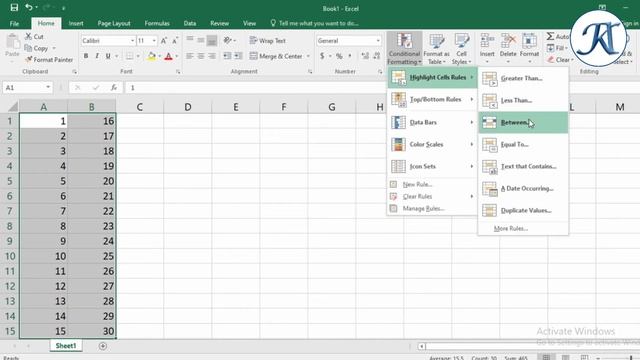Open Conditional Formatting dropdown button

point(404,49)
